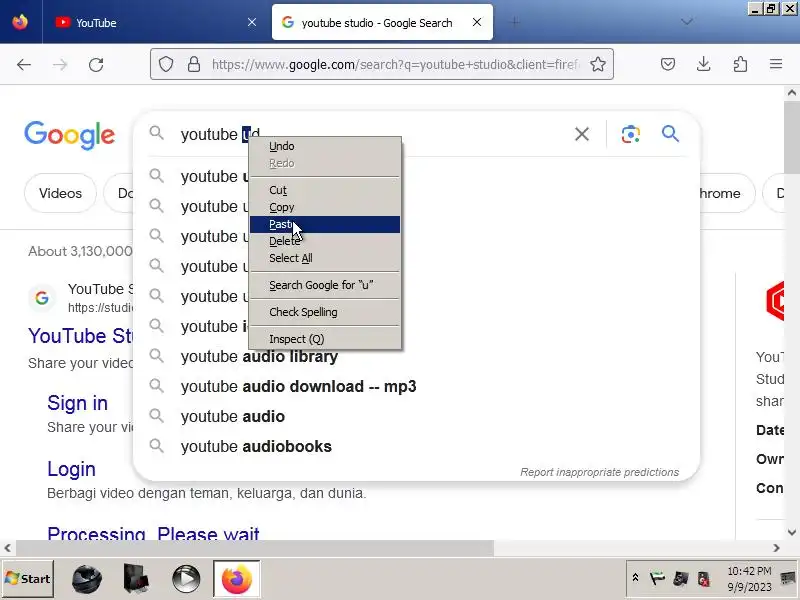
Task: Pick the suggestion youtube audio download -- mp3
Action: click(416, 387)
